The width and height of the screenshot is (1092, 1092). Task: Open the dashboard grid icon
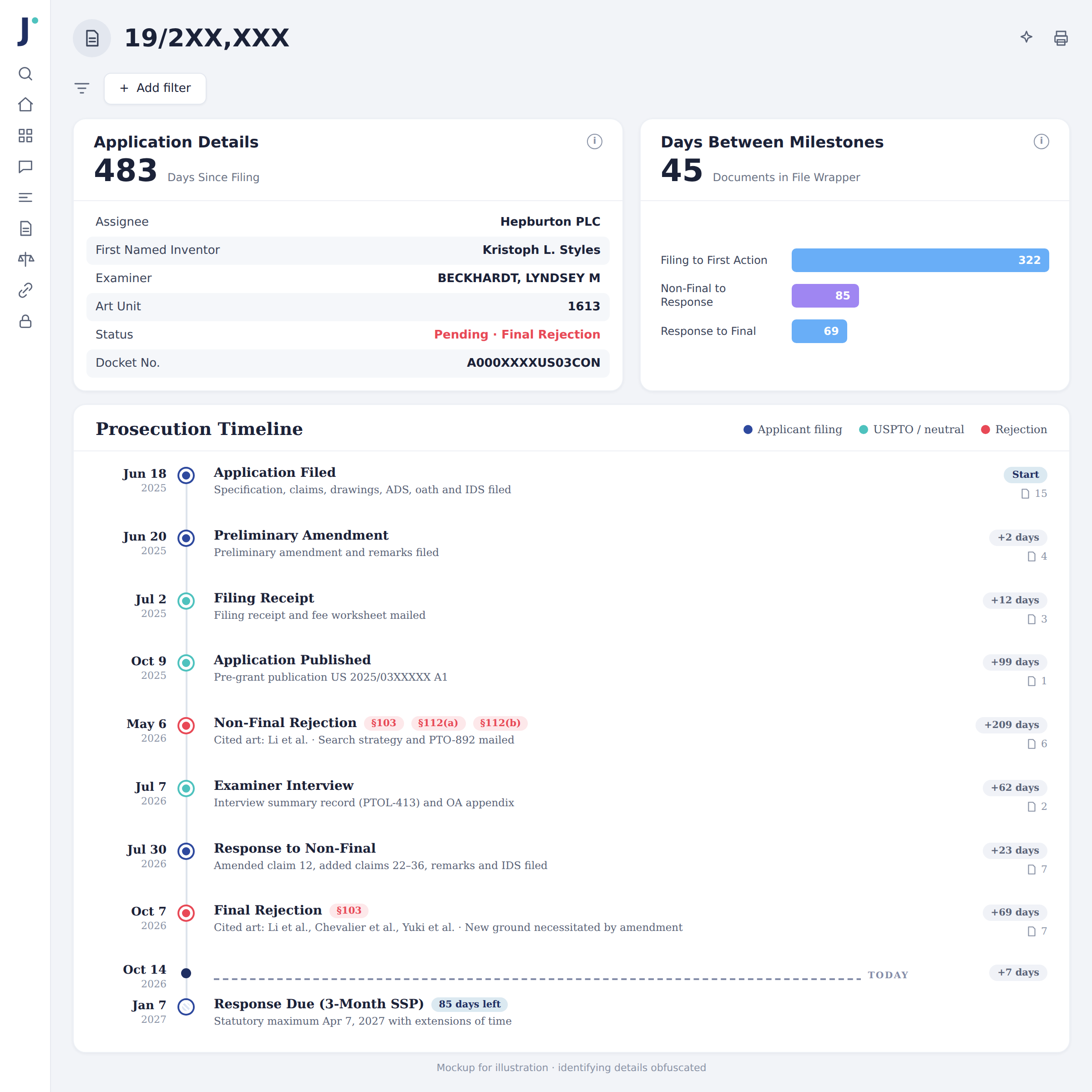tap(25, 136)
